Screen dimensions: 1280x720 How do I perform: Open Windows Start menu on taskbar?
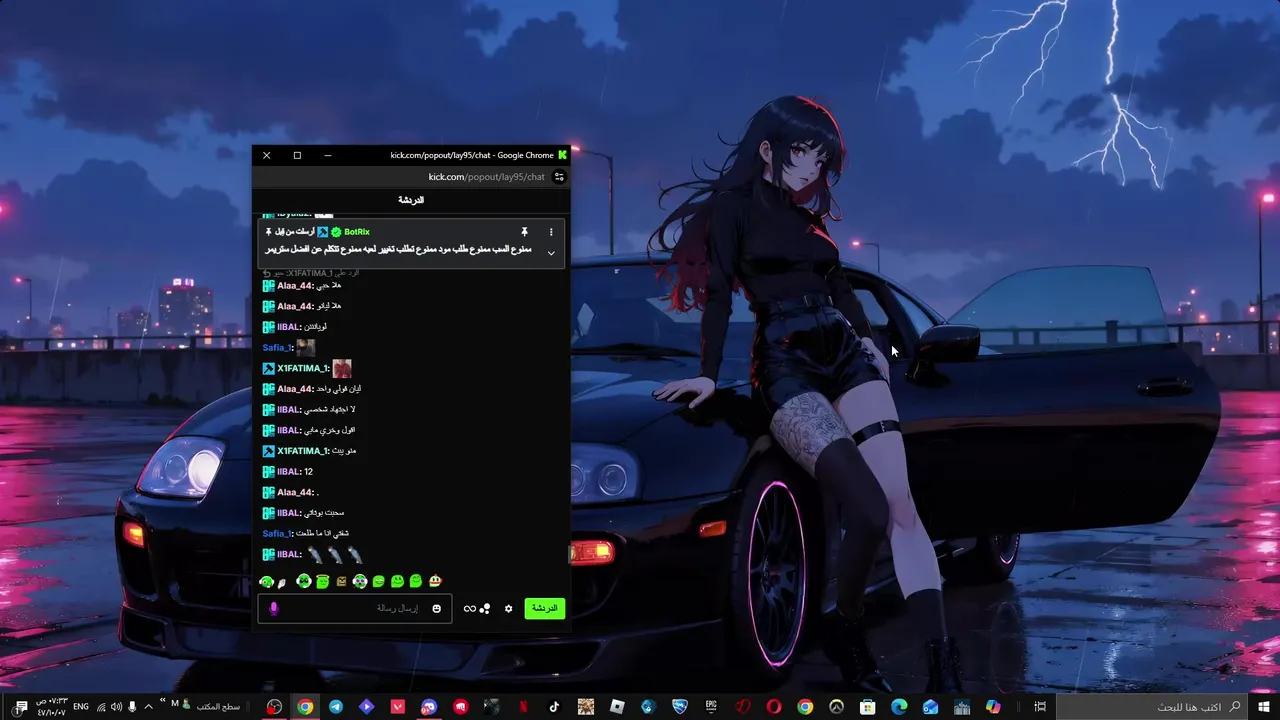pos(1263,707)
